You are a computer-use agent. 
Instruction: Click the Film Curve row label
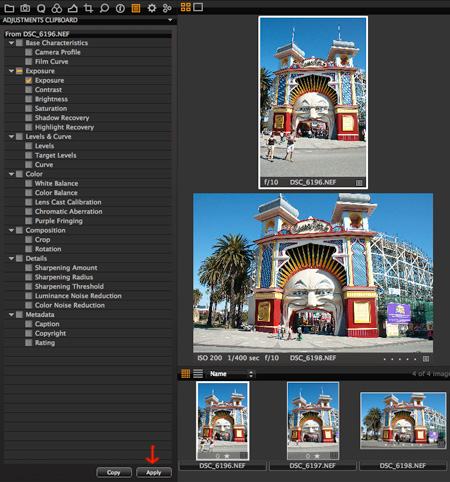[x=52, y=61]
